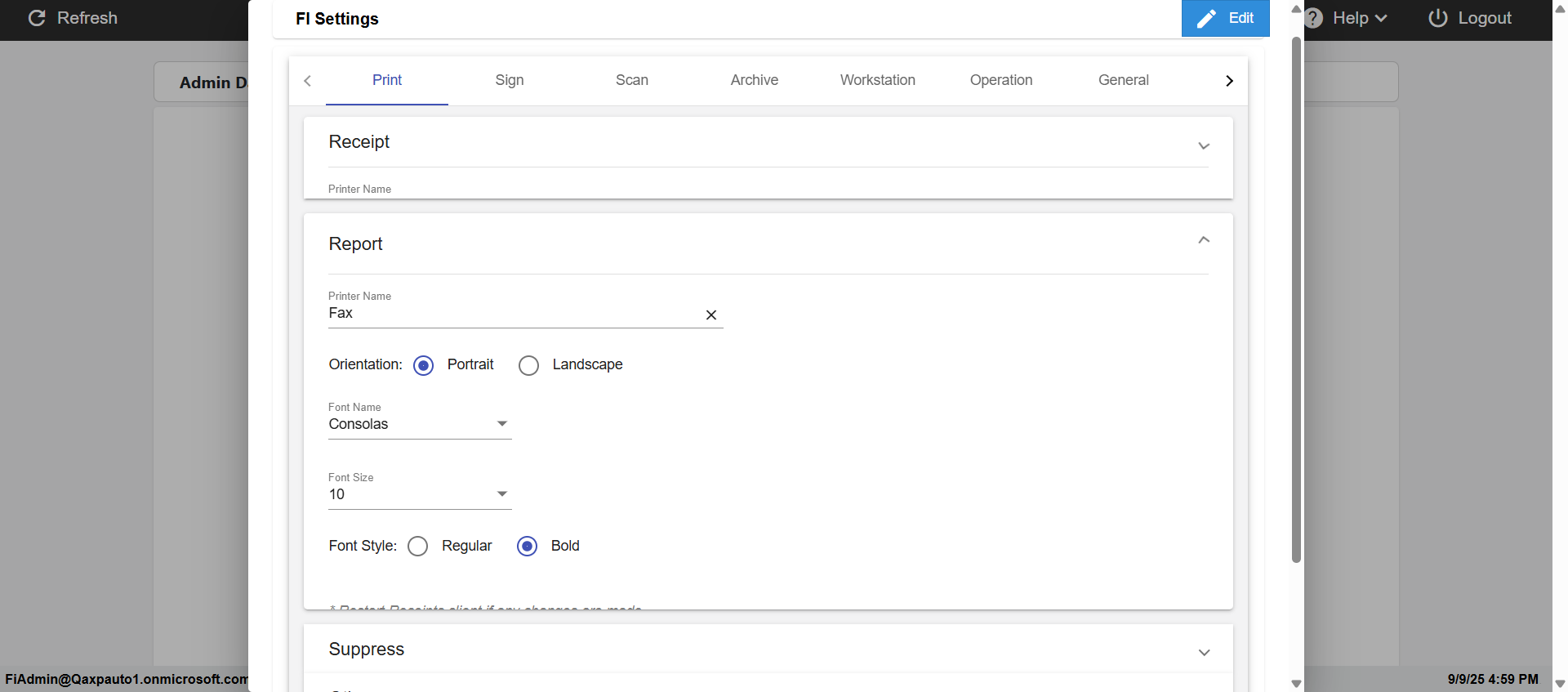This screenshot has width=1568, height=692.
Task: Select Landscape orientation
Action: 529,365
